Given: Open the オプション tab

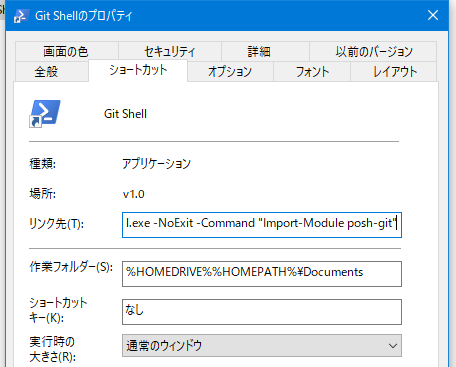Looking at the screenshot, I should [x=230, y=71].
